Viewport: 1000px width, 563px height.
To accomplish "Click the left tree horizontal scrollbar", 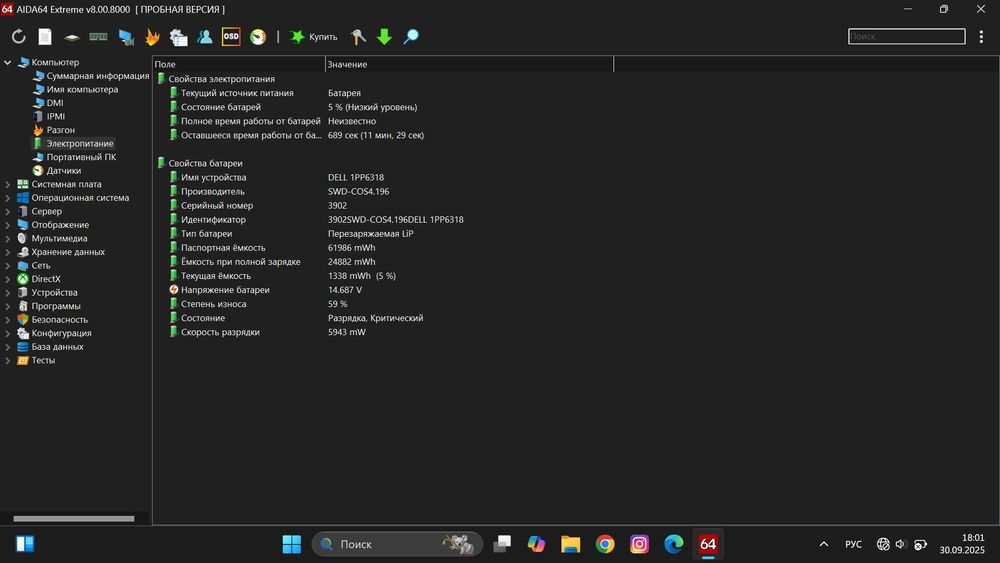I will pyautogui.click(x=74, y=518).
